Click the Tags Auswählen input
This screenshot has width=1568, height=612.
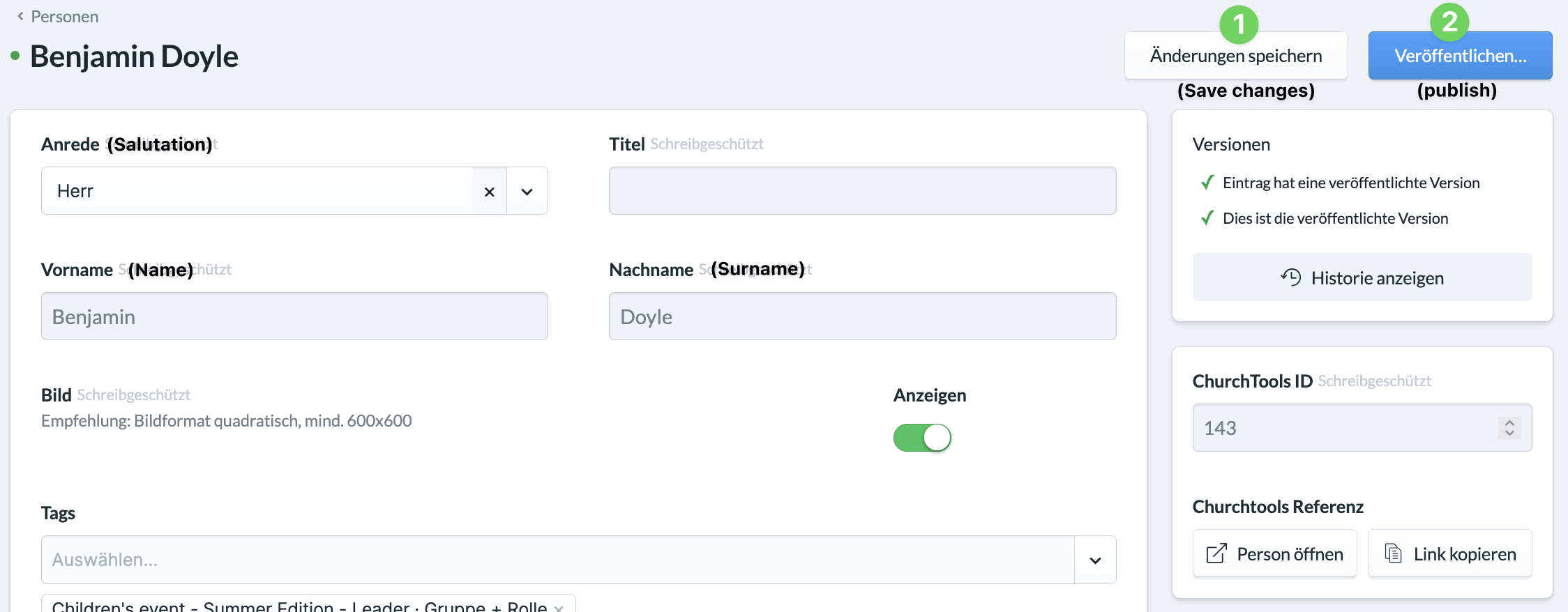click(558, 560)
